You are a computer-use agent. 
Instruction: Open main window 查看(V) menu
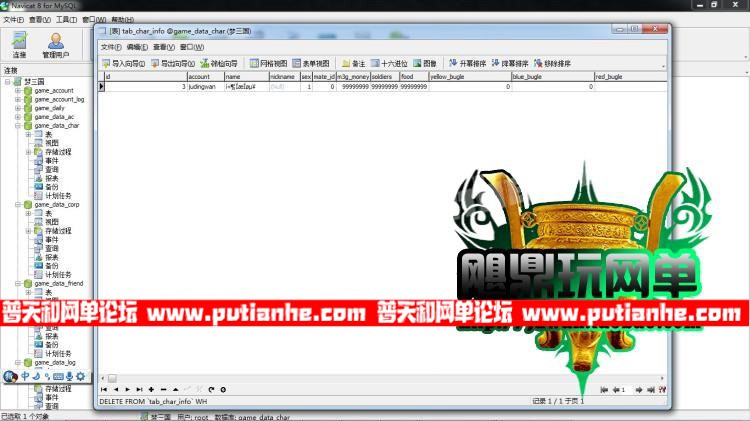[40, 20]
